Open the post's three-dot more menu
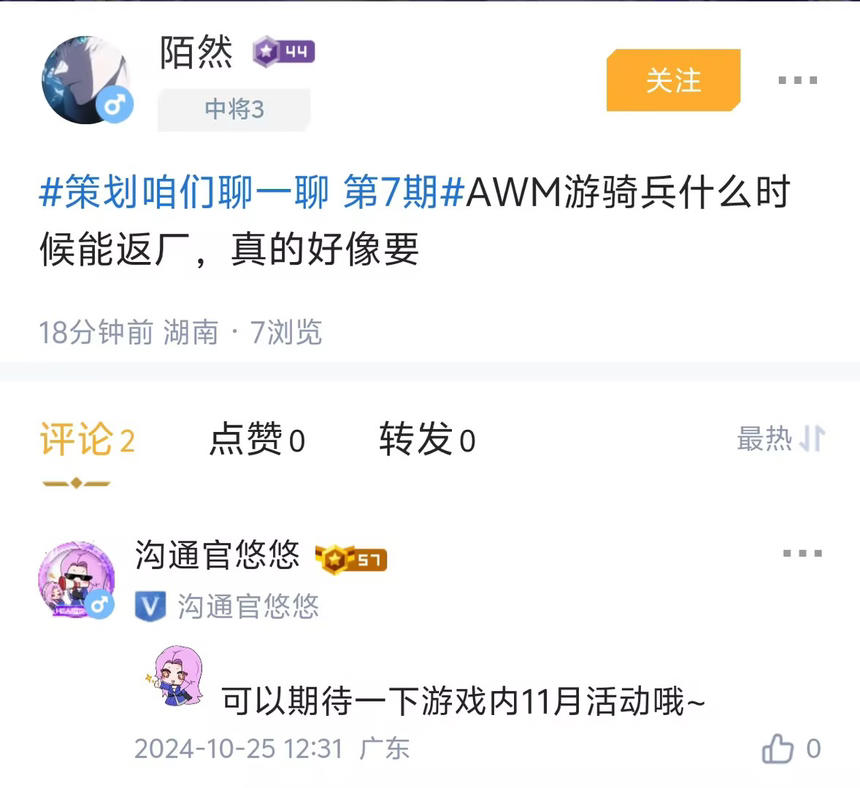The height and width of the screenshot is (788, 860). tap(797, 80)
